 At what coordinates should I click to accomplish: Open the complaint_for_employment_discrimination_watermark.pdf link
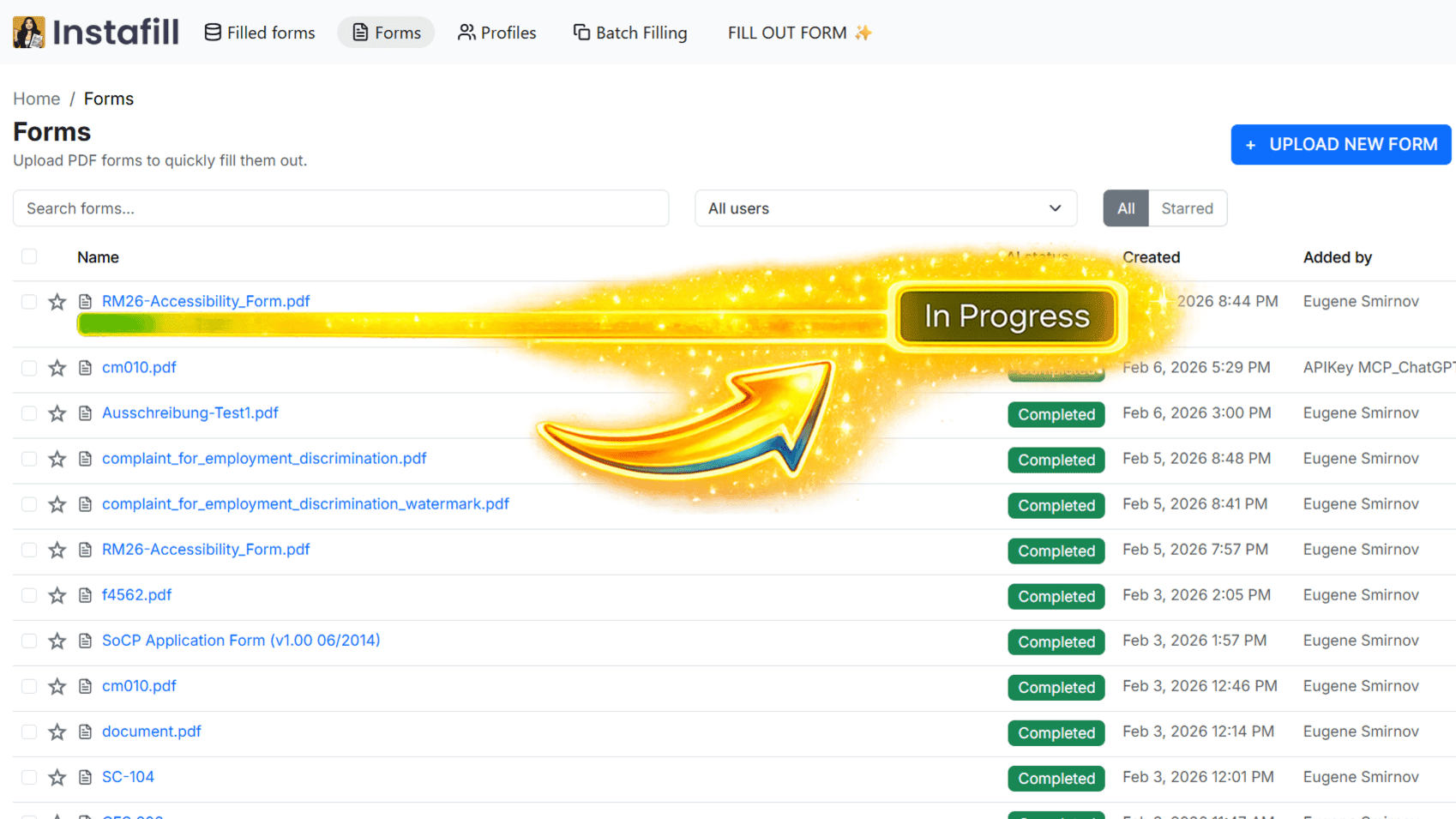[305, 504]
